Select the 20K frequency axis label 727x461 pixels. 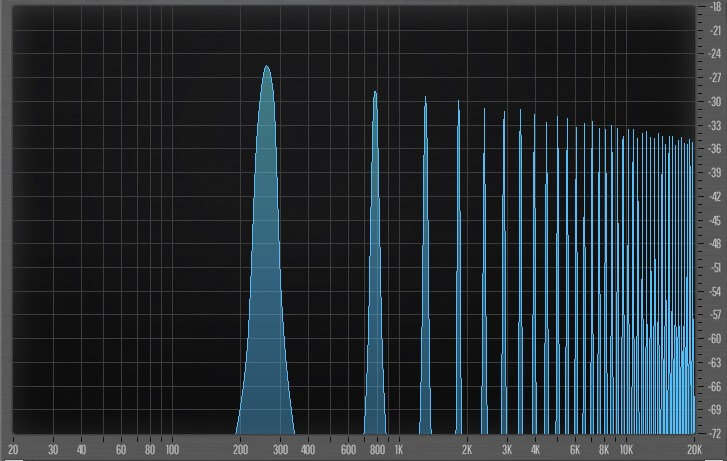pos(693,451)
